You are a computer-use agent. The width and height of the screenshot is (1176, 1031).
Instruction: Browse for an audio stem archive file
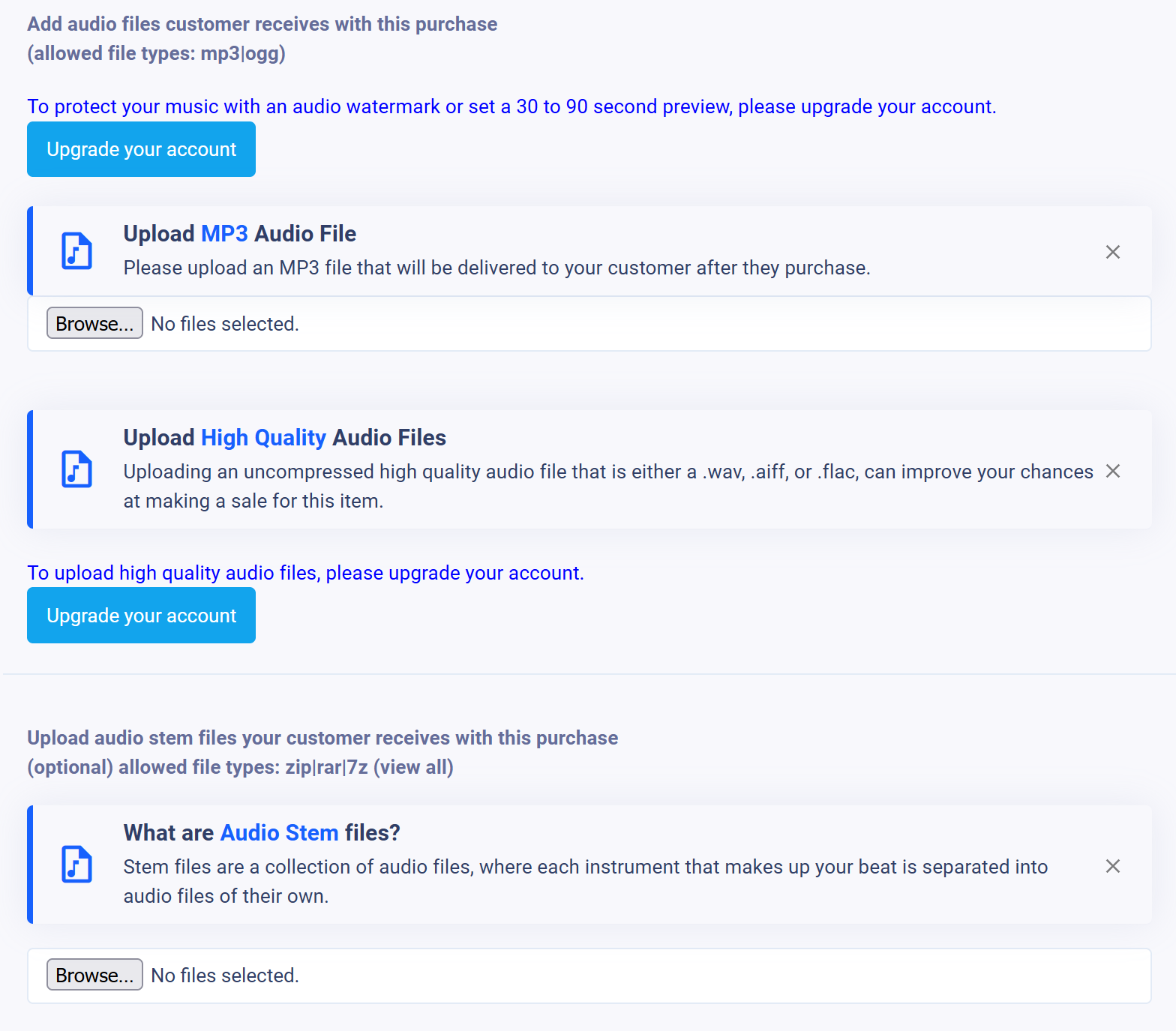point(94,975)
